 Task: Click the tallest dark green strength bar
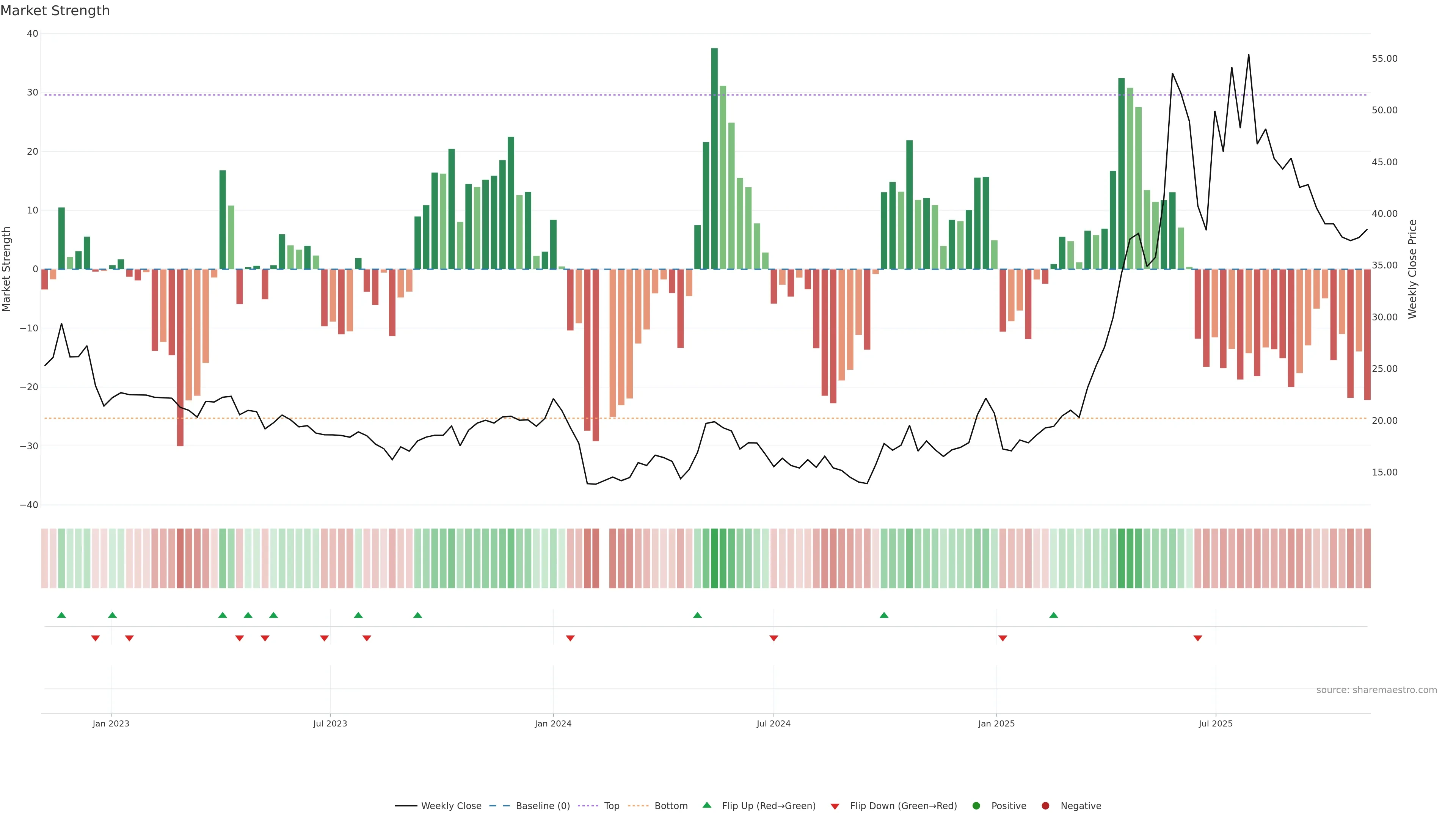tap(714, 158)
